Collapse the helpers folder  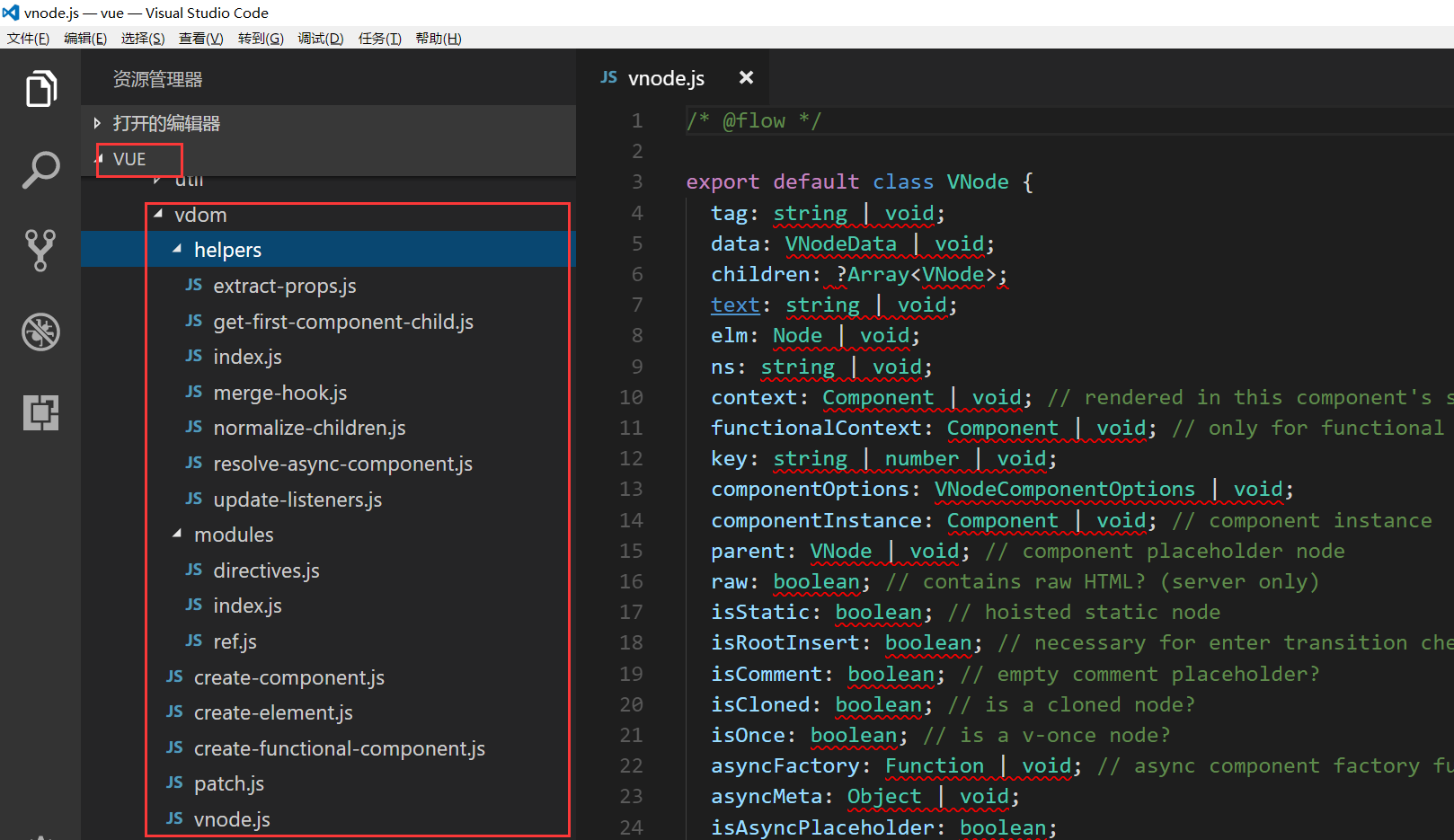pos(177,249)
